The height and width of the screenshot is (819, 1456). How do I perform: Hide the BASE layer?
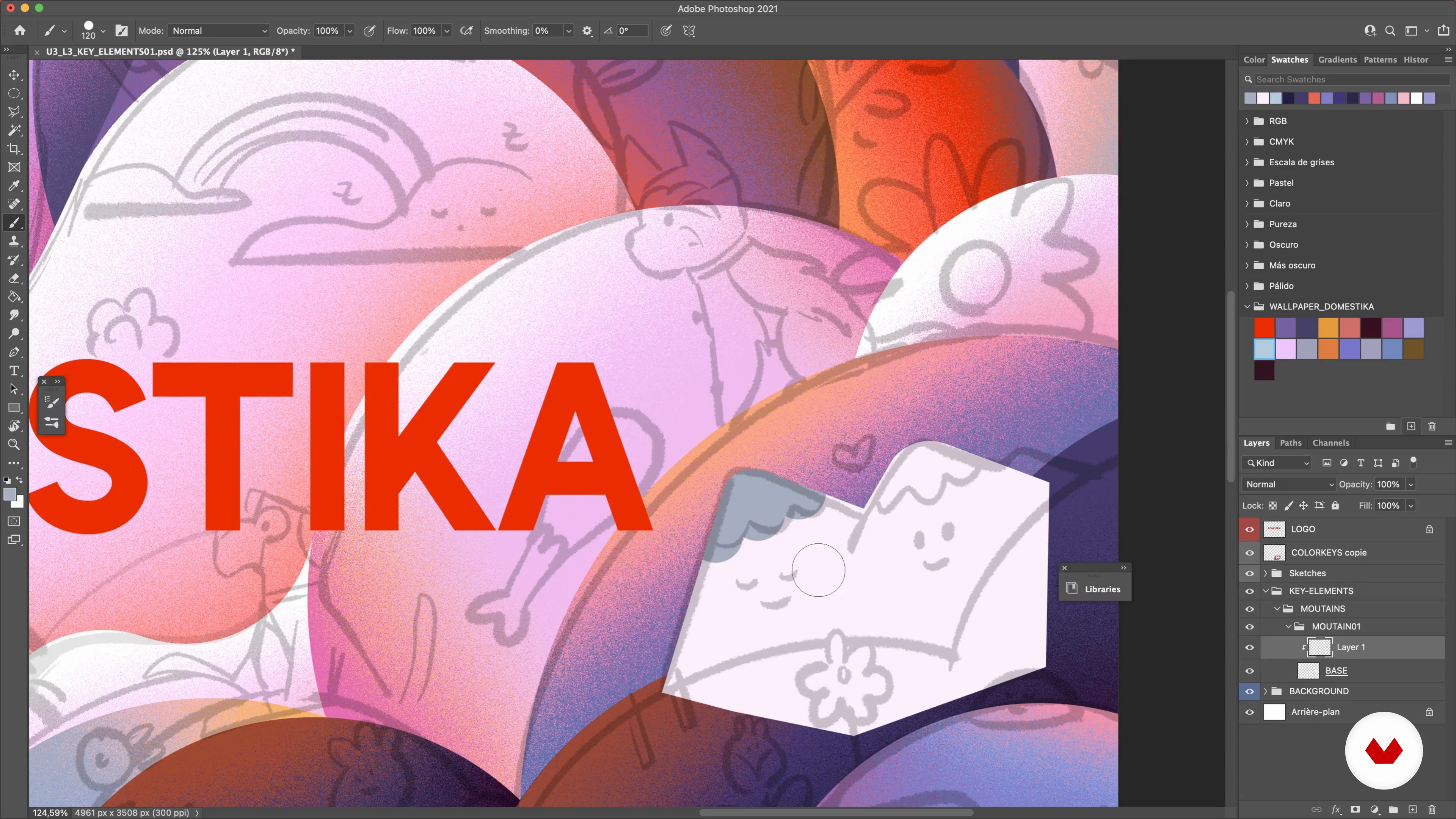point(1249,671)
